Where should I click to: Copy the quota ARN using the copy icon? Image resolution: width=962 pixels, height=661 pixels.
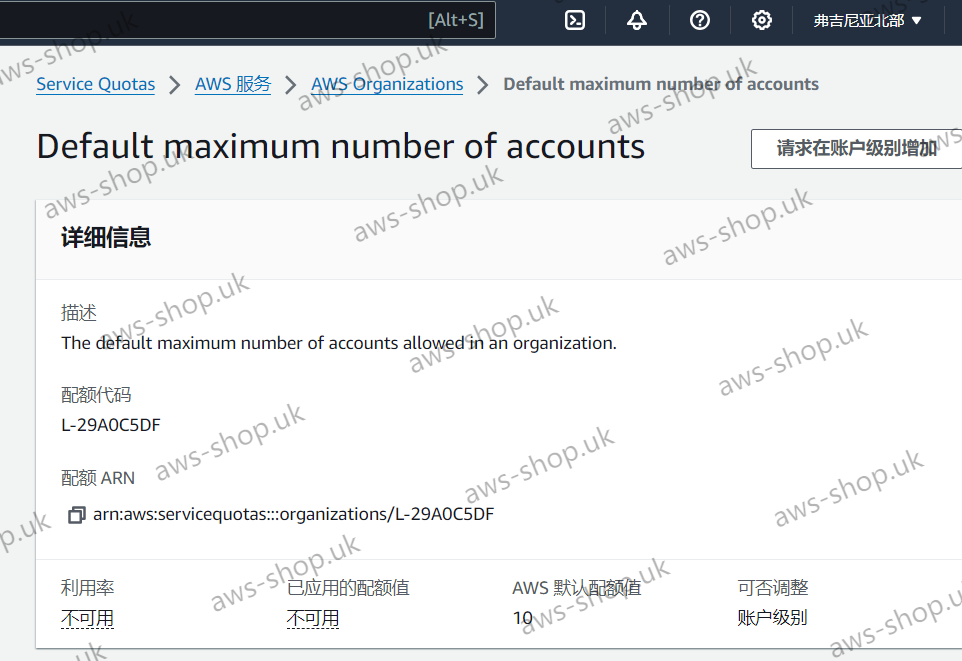tap(76, 515)
